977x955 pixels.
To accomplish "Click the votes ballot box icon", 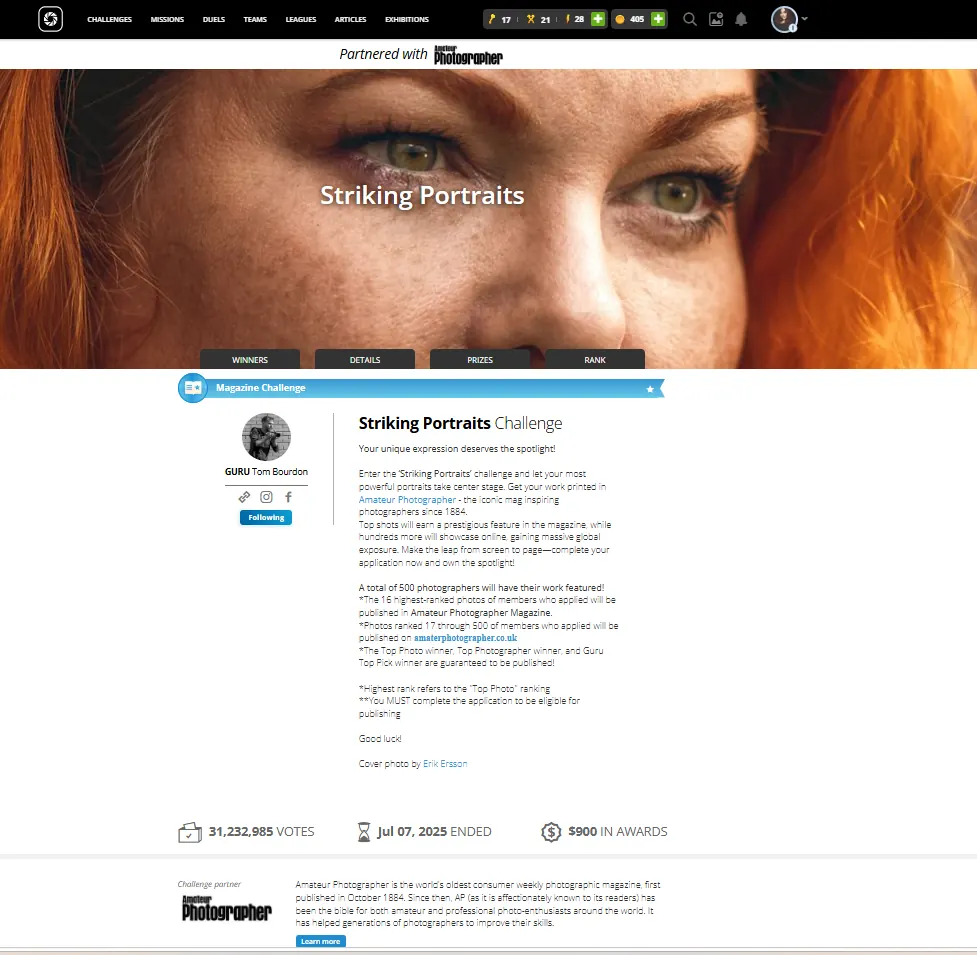I will pos(190,832).
